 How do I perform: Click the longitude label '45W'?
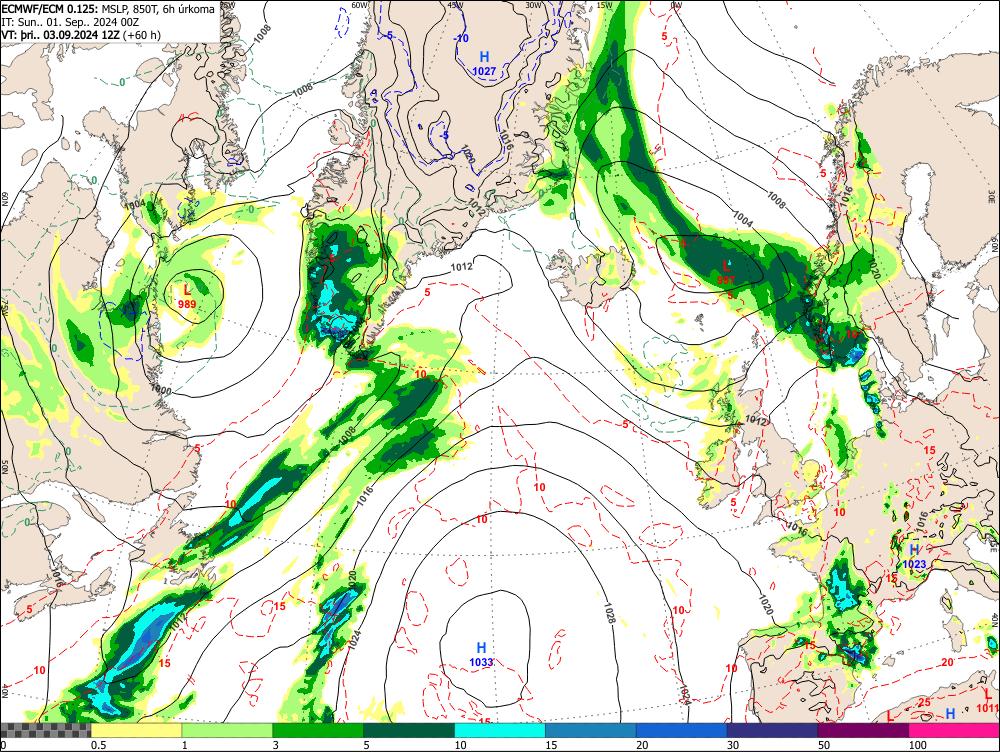455,5
